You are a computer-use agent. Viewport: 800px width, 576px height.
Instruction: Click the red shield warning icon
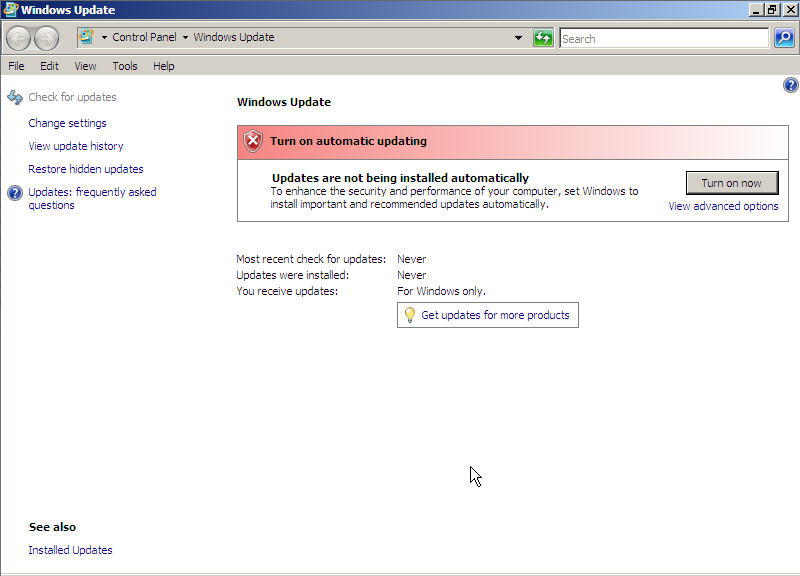click(x=253, y=141)
